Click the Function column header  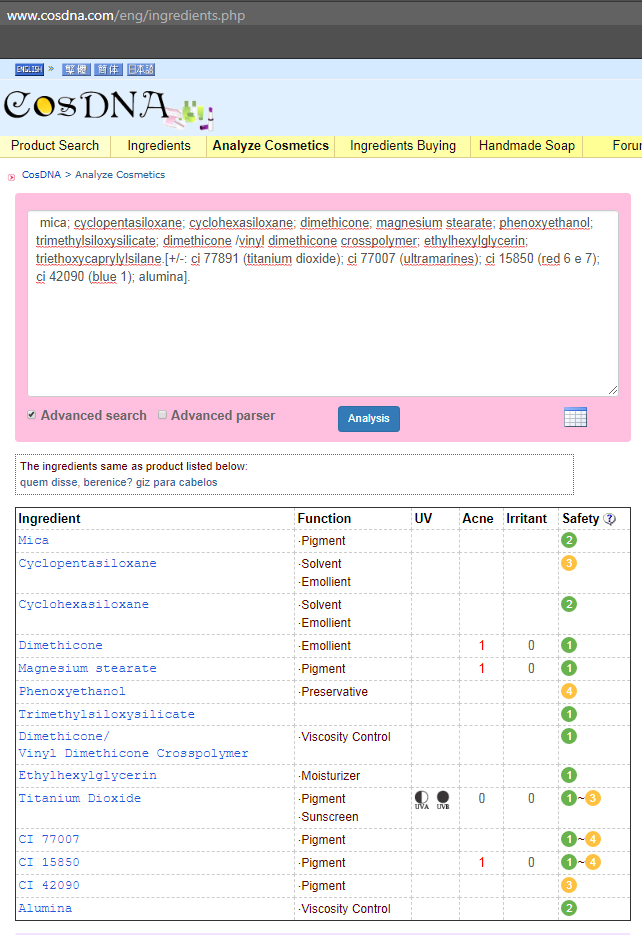pyautogui.click(x=324, y=519)
